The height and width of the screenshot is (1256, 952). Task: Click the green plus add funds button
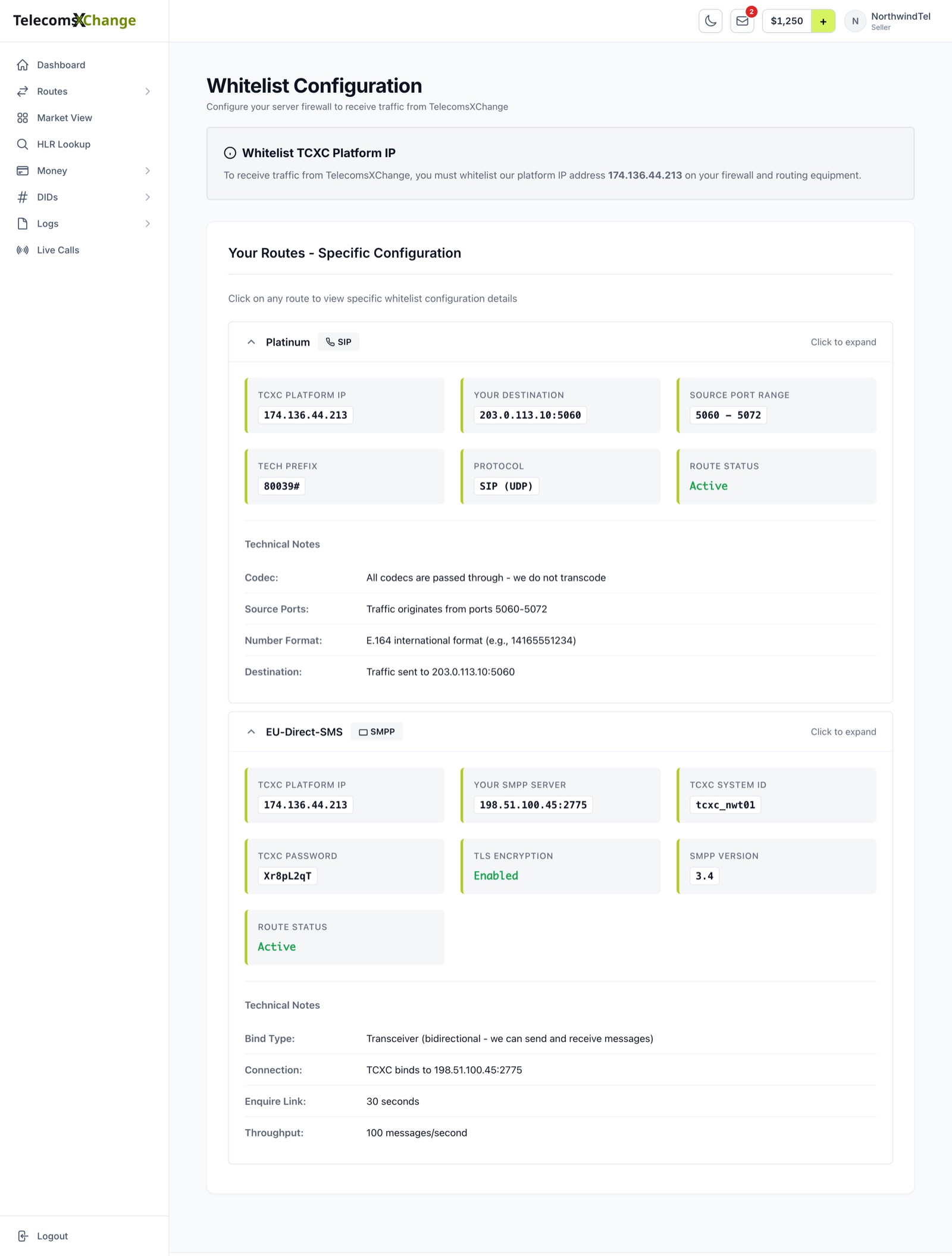(x=823, y=21)
